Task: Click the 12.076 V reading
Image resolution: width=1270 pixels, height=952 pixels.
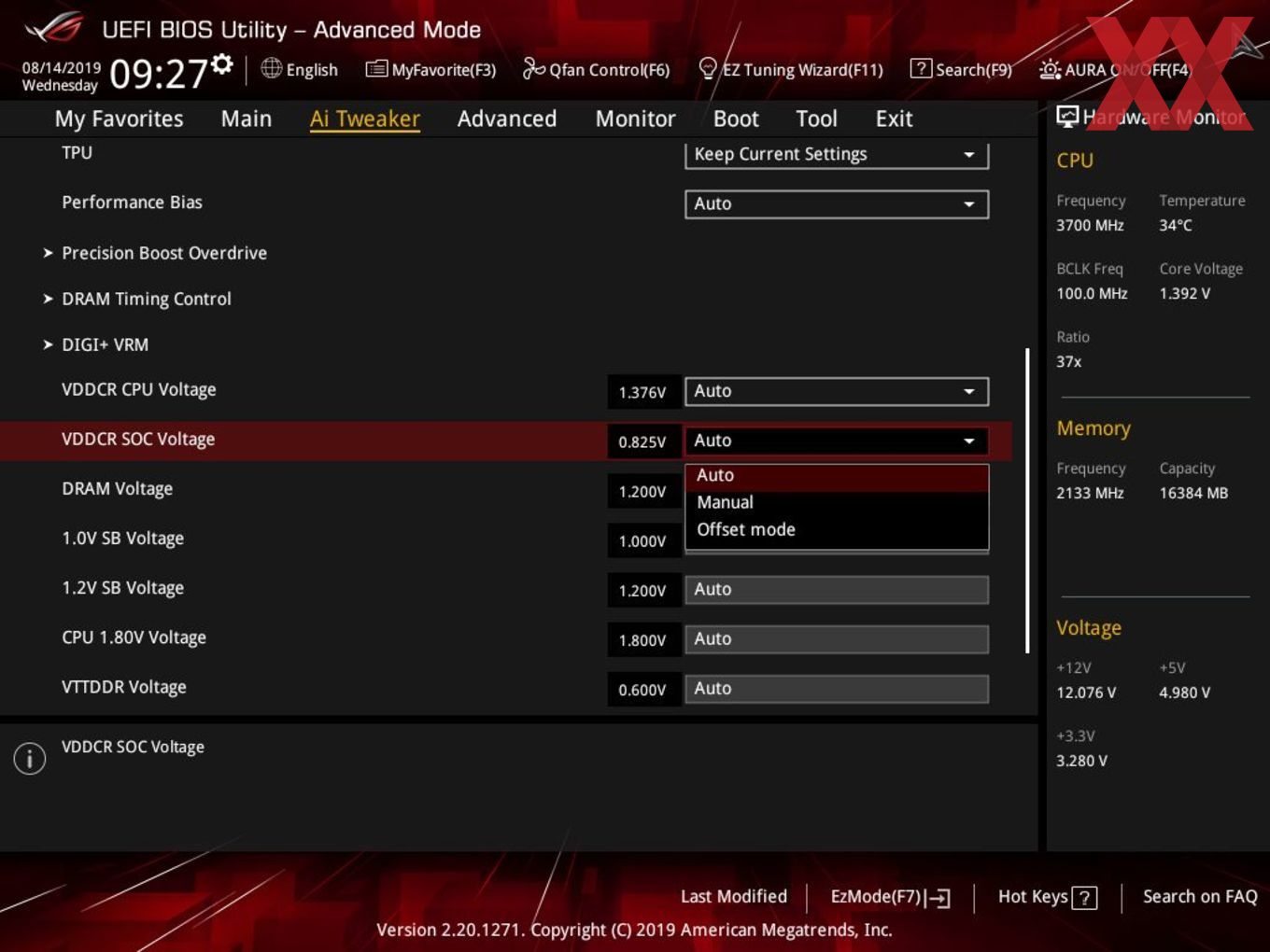Action: (x=1086, y=693)
